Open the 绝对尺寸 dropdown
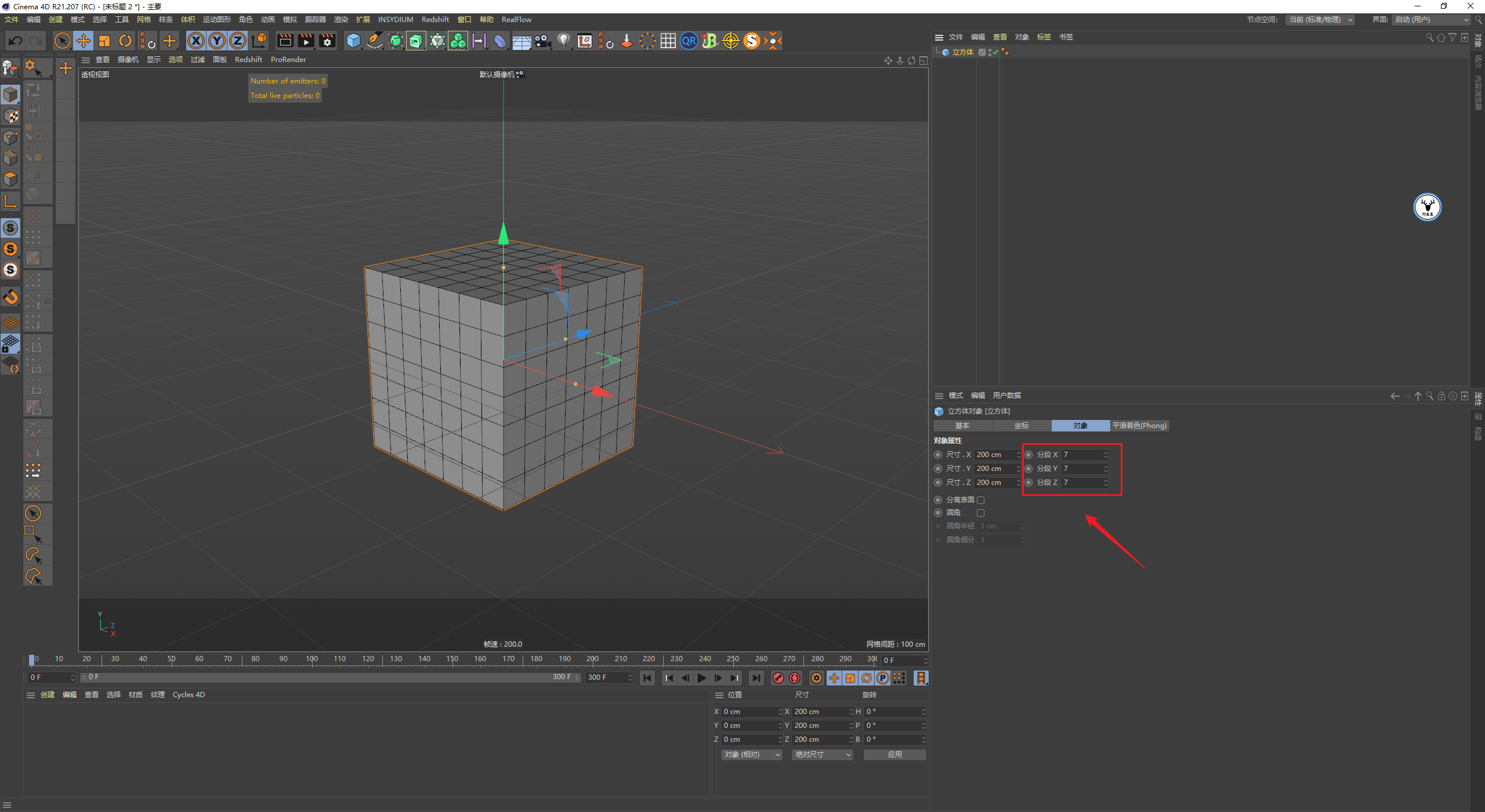 tap(823, 755)
